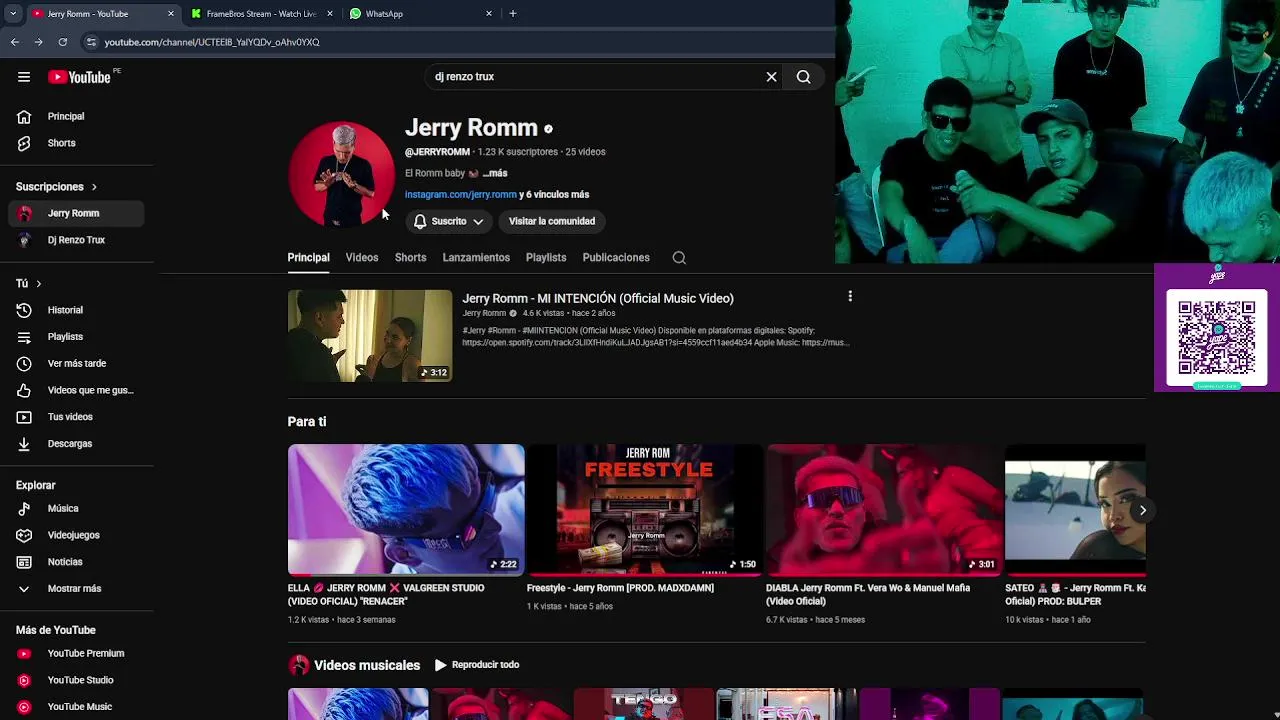1280x720 pixels.
Task: Open YouTube Premium link
Action: (77, 653)
